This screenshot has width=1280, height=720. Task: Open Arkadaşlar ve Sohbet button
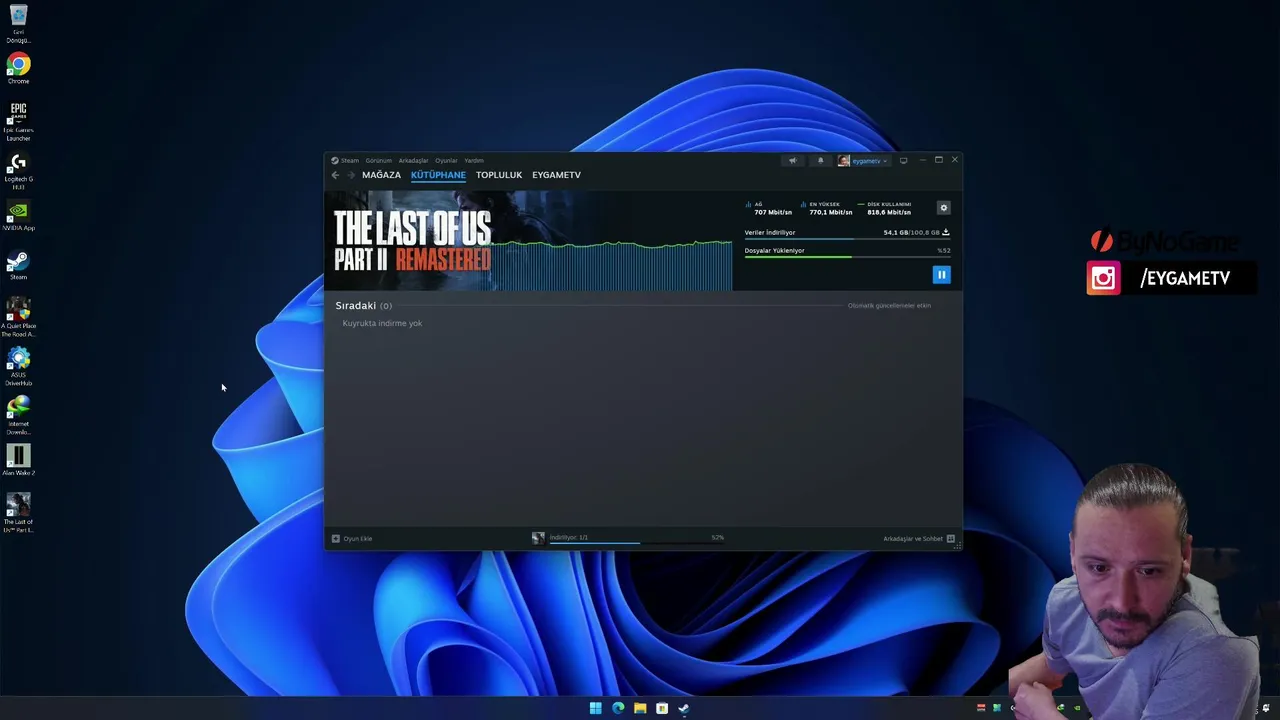[919, 538]
